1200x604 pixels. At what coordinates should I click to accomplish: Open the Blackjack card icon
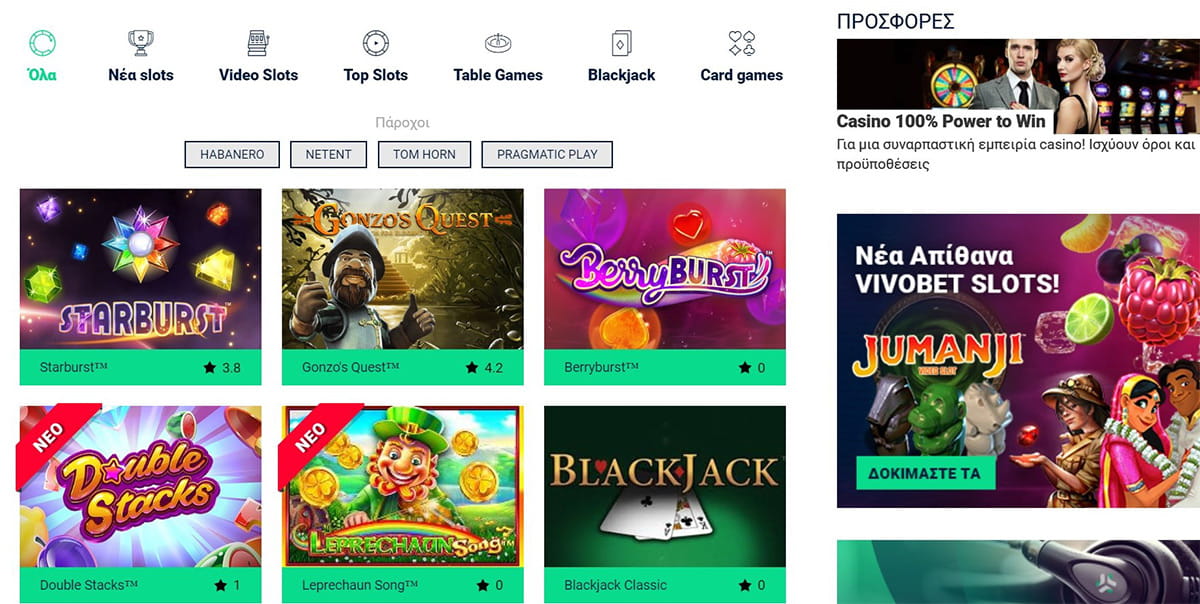(x=621, y=43)
